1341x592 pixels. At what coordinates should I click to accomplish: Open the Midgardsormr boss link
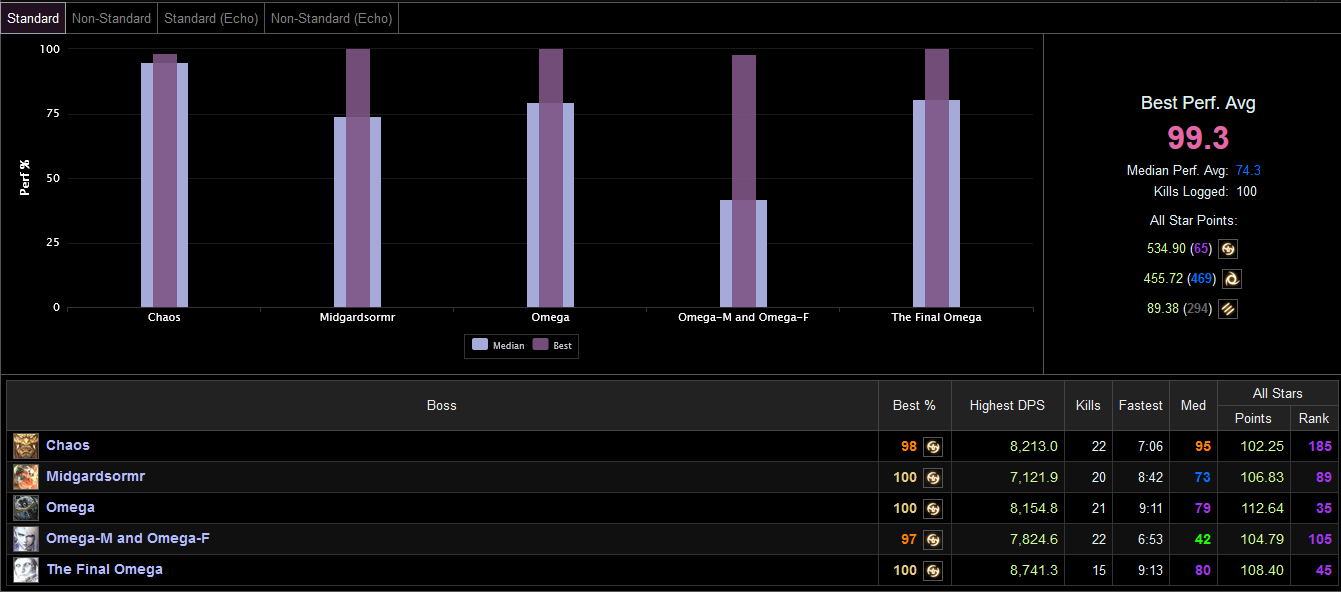pos(95,477)
